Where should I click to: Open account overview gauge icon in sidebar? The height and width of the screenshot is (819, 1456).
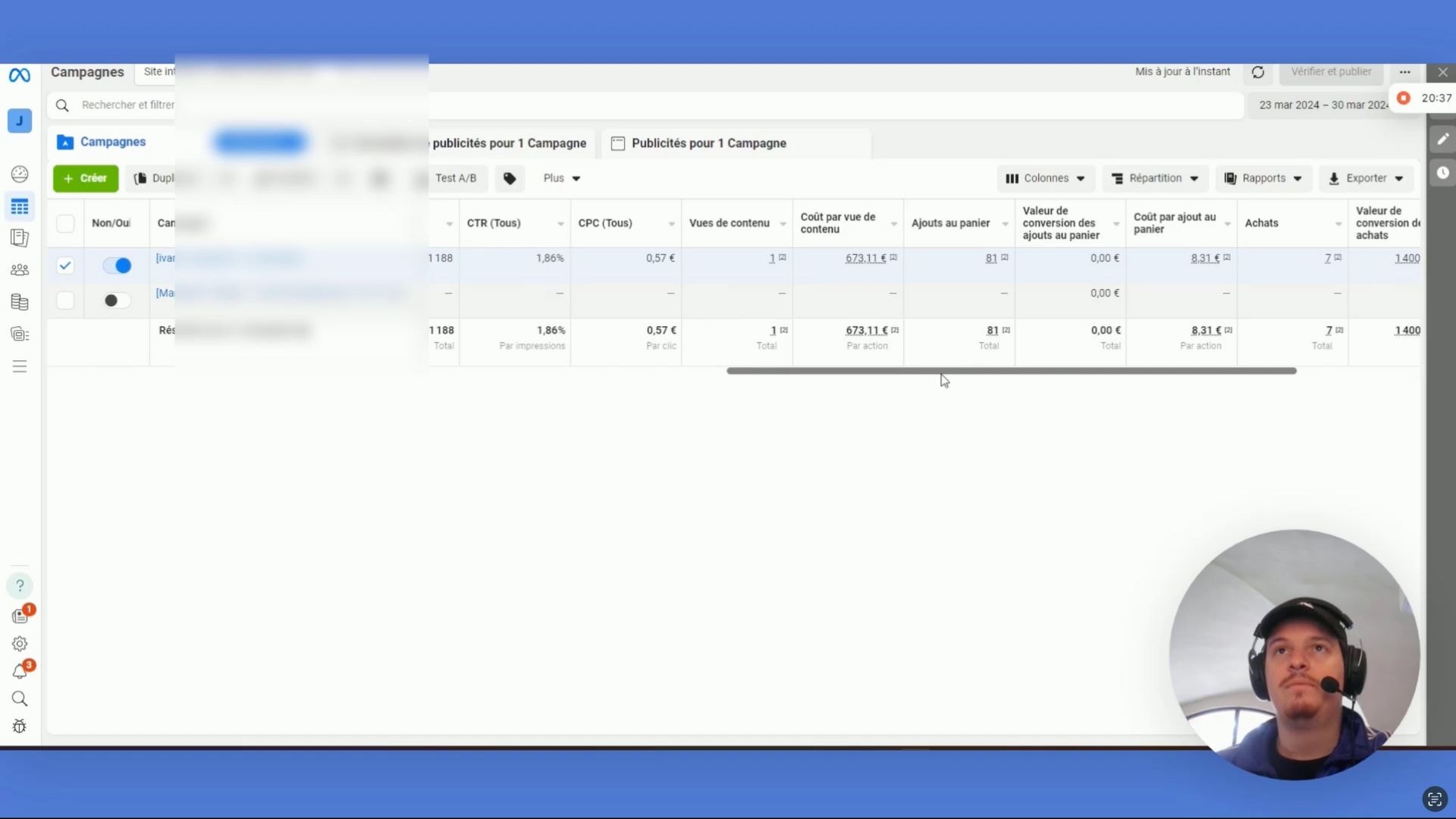pyautogui.click(x=20, y=174)
